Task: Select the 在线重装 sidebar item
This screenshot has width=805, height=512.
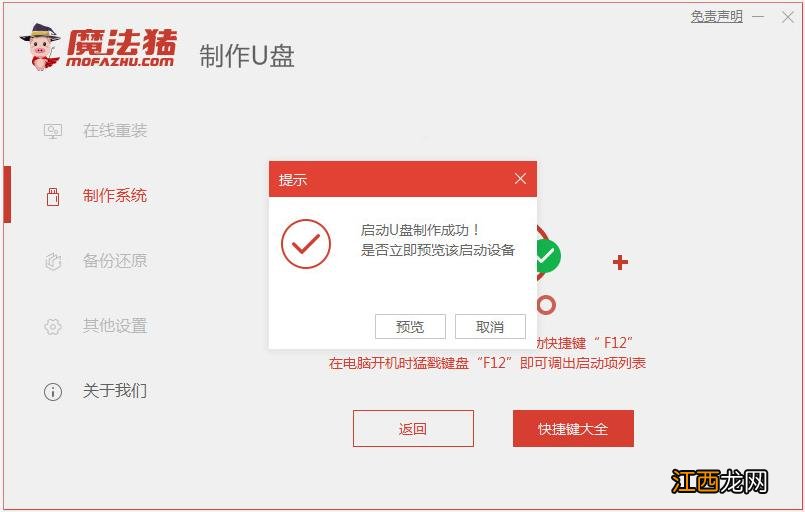Action: pyautogui.click(x=115, y=130)
